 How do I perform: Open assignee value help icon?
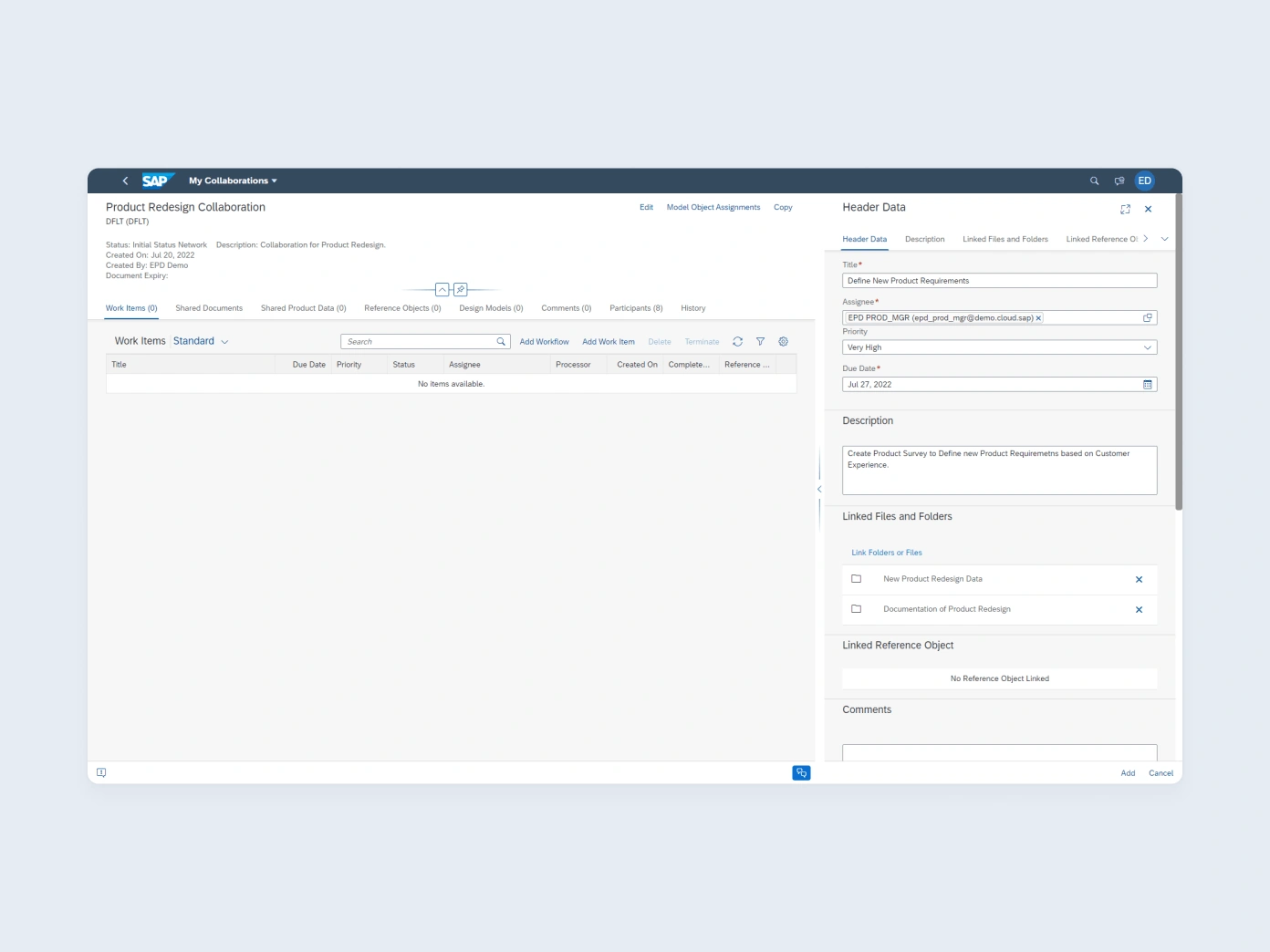pos(1148,317)
